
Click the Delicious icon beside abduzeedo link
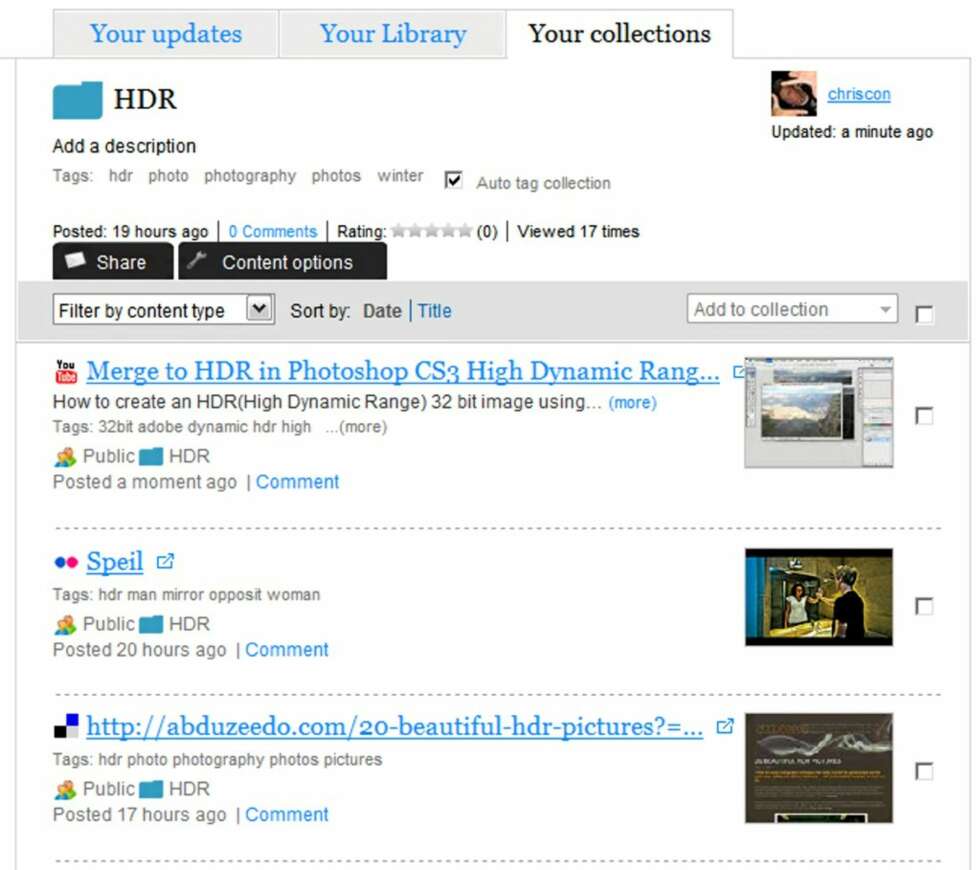(x=66, y=726)
